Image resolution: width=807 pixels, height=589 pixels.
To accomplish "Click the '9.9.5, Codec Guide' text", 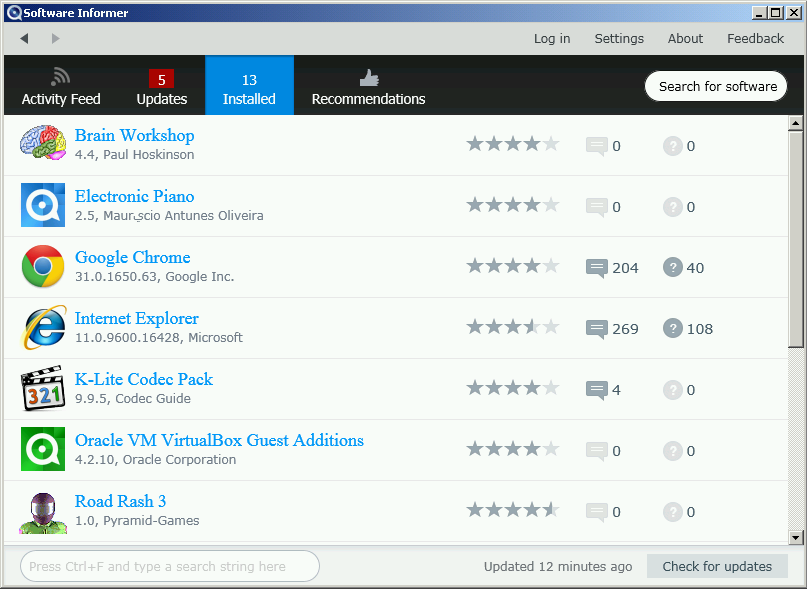I will click(x=133, y=399).
